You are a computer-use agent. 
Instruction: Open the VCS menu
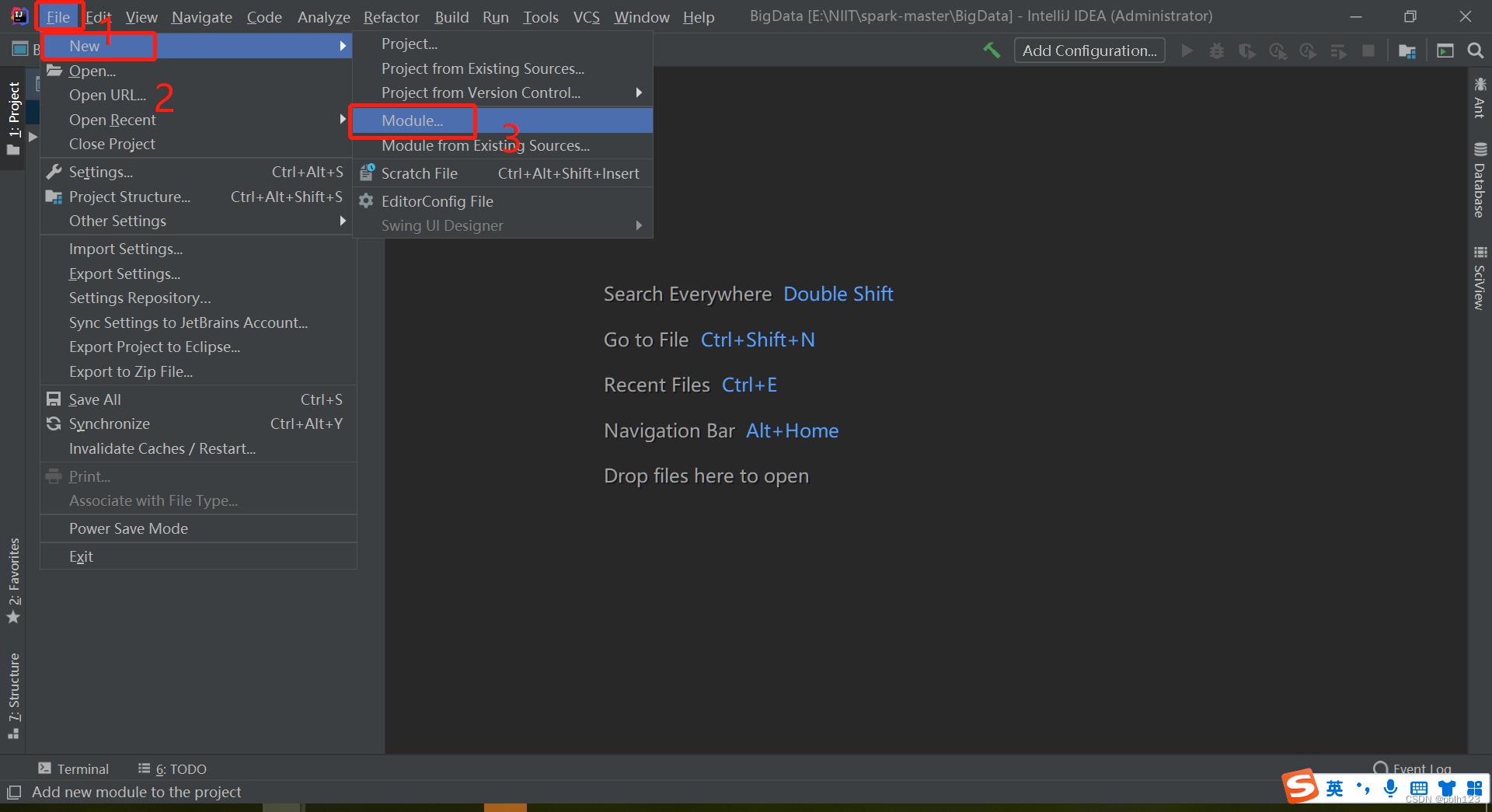(587, 17)
